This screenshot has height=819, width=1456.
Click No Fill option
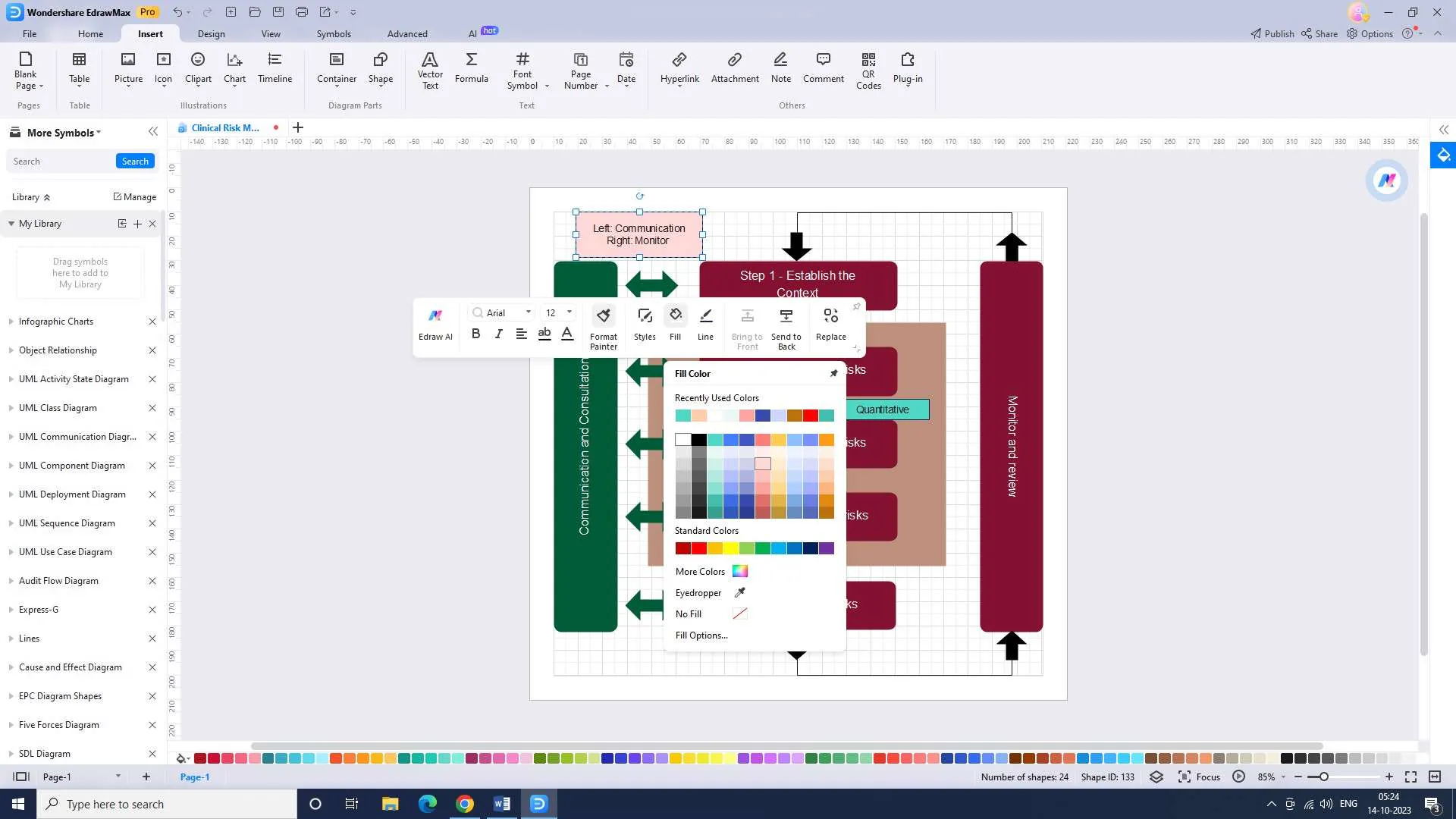[x=687, y=614]
